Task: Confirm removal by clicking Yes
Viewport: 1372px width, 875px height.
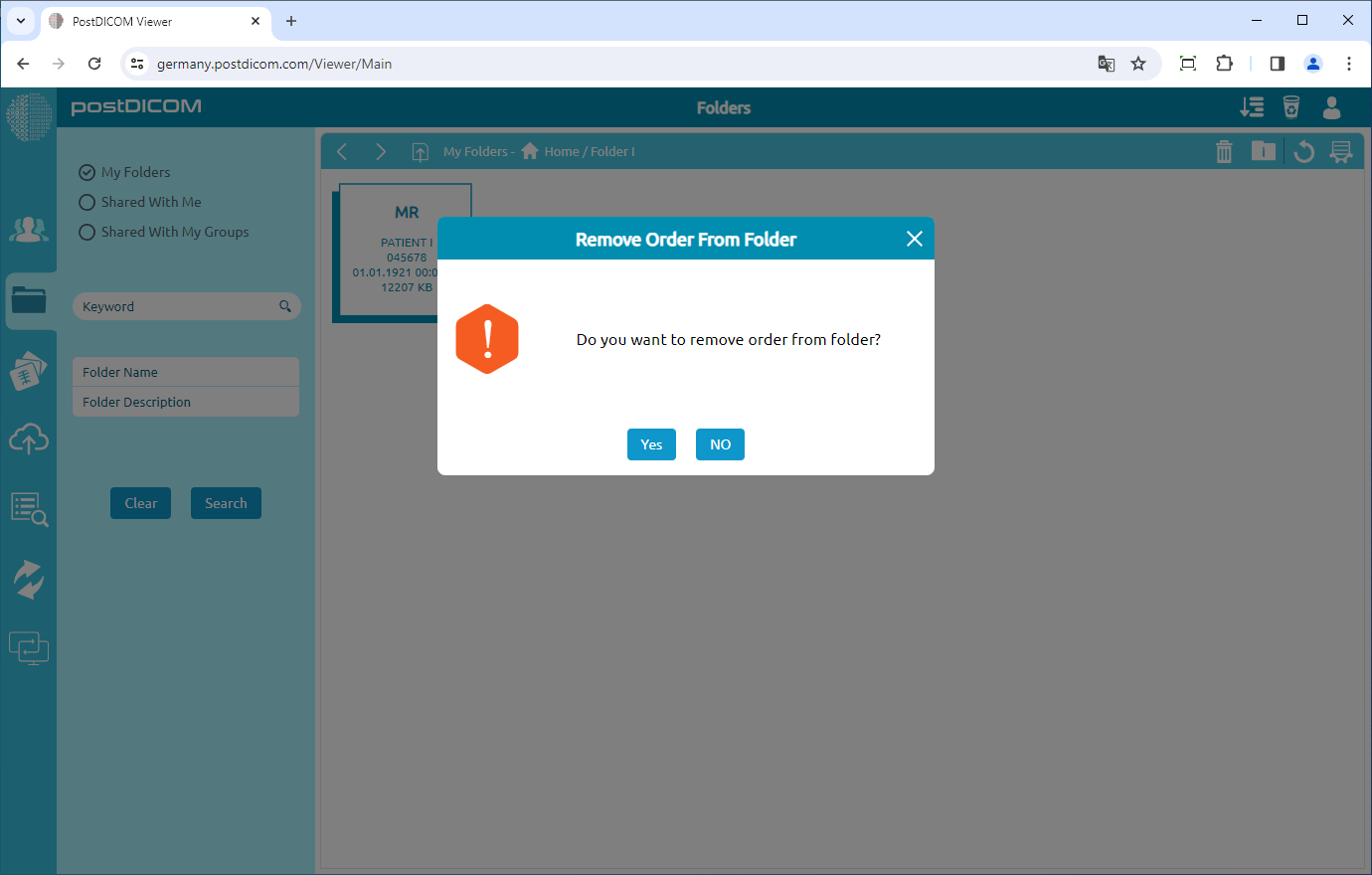Action: 651,444
